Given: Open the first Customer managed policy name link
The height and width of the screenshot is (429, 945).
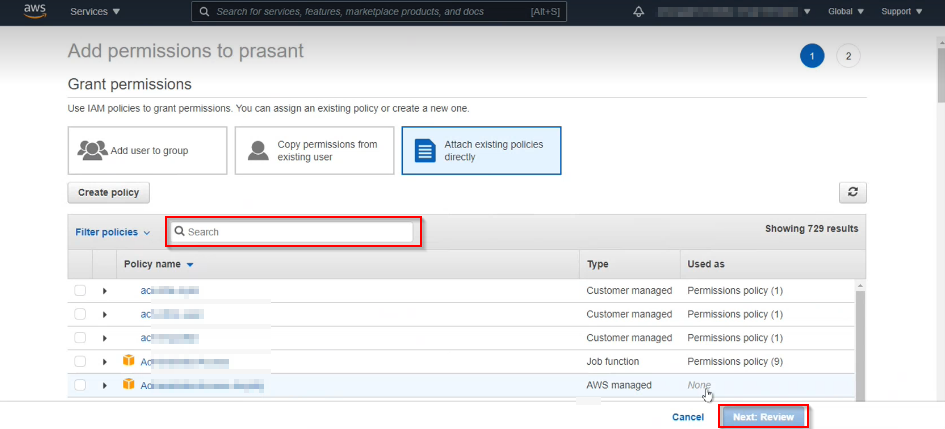Looking at the screenshot, I should pos(169,290).
